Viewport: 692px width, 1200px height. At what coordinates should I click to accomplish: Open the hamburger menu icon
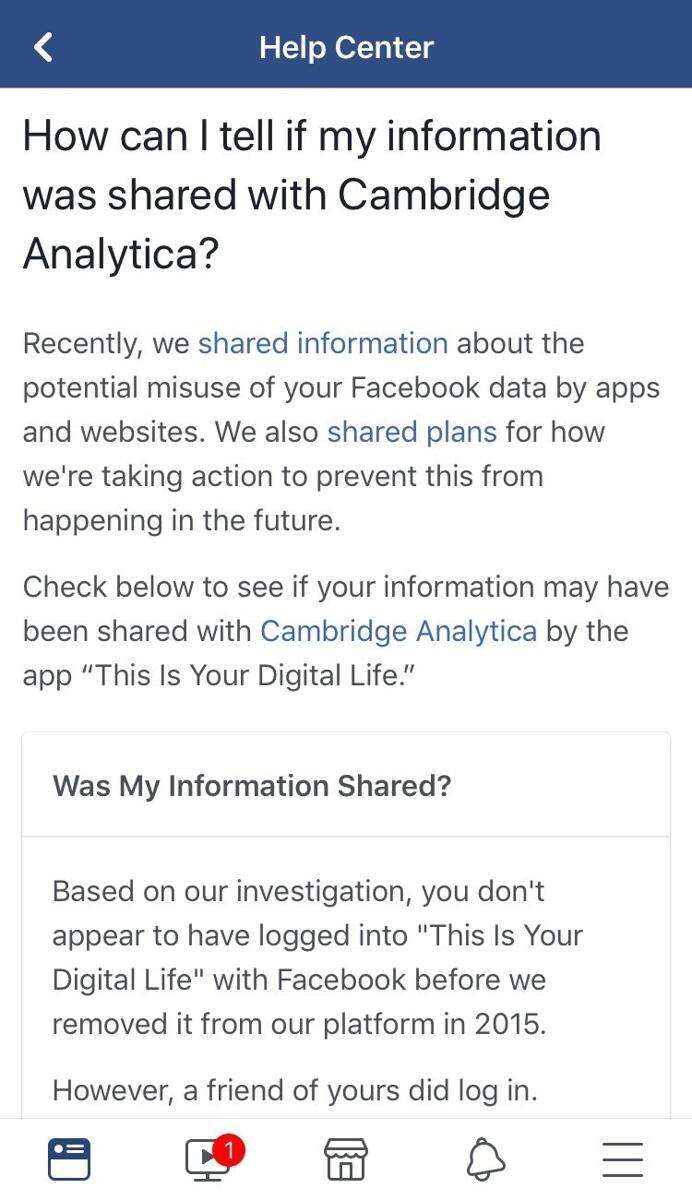click(x=622, y=1160)
